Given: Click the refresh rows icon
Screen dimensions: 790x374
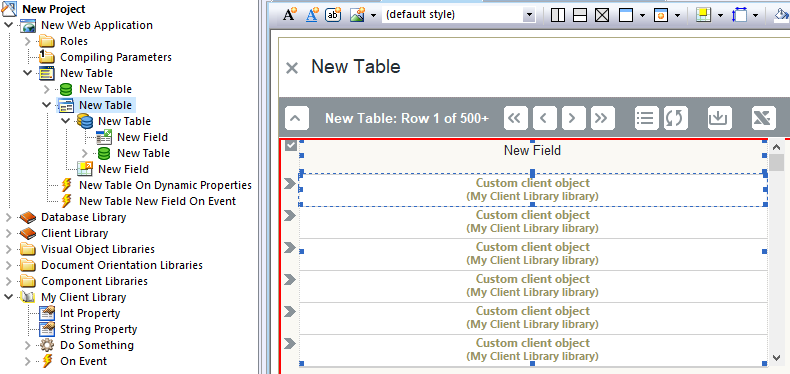Looking at the screenshot, I should 676,118.
